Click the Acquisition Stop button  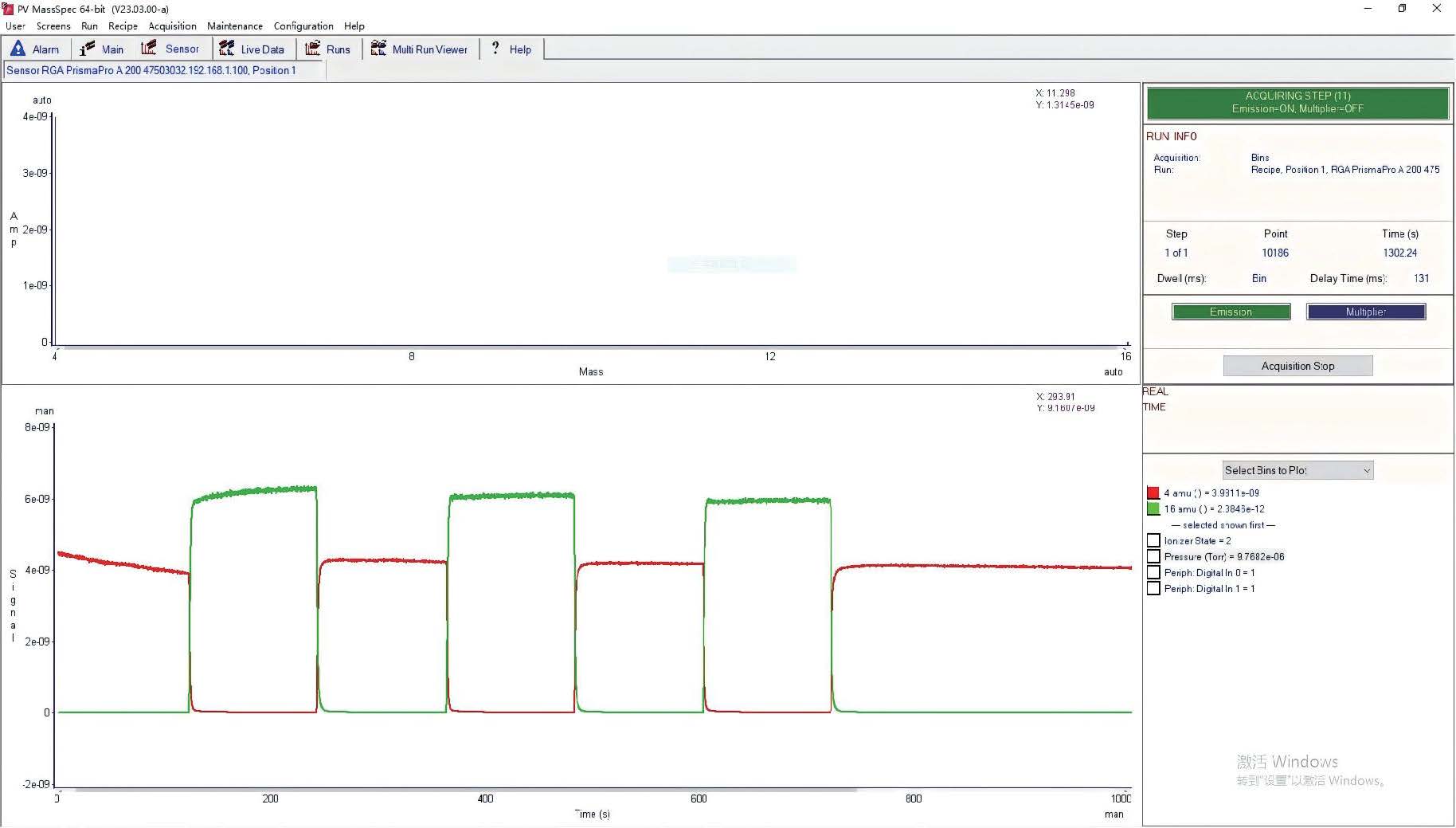point(1297,366)
